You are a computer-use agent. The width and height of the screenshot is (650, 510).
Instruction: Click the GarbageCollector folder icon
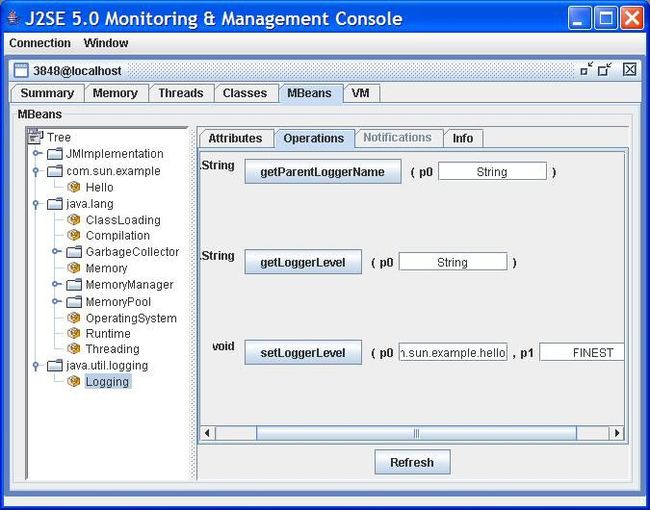pyautogui.click(x=74, y=252)
